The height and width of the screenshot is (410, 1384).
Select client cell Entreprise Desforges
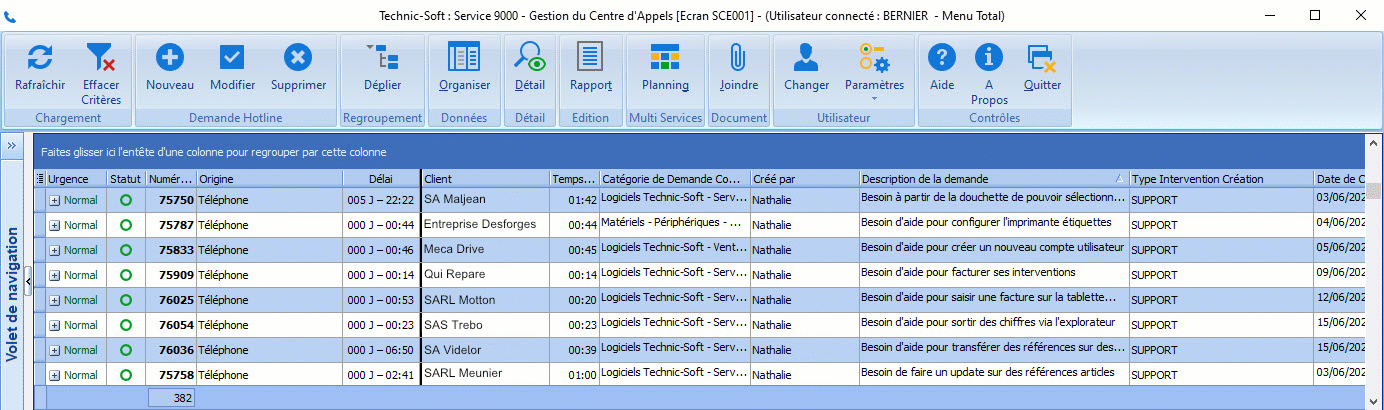pyautogui.click(x=486, y=225)
